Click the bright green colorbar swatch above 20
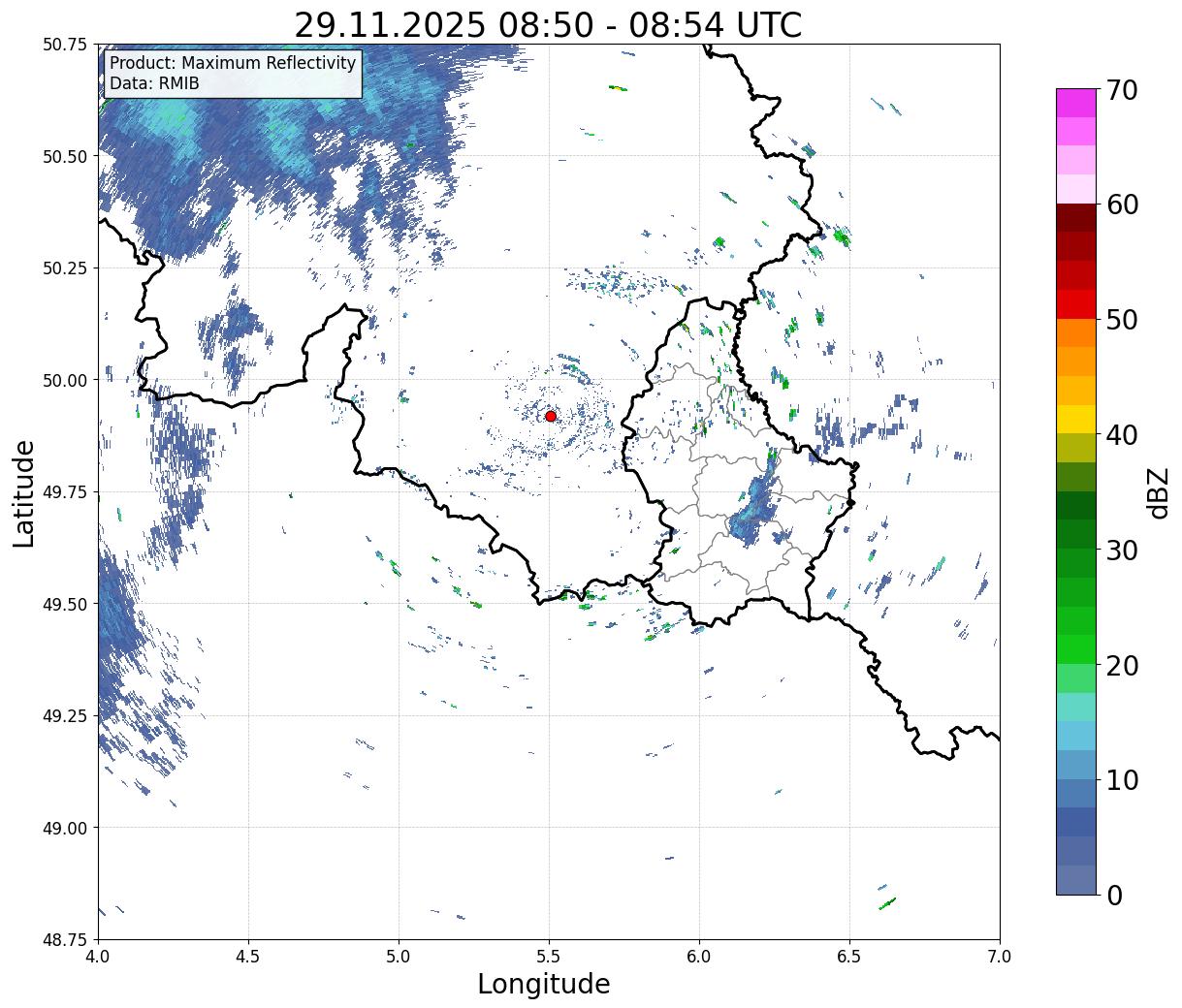1182x1008 pixels. click(1076, 648)
